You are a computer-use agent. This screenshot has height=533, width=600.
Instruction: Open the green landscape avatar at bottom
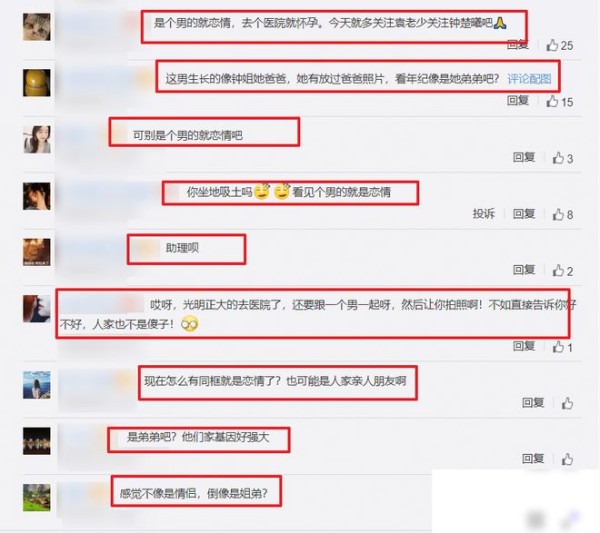pyautogui.click(x=37, y=497)
